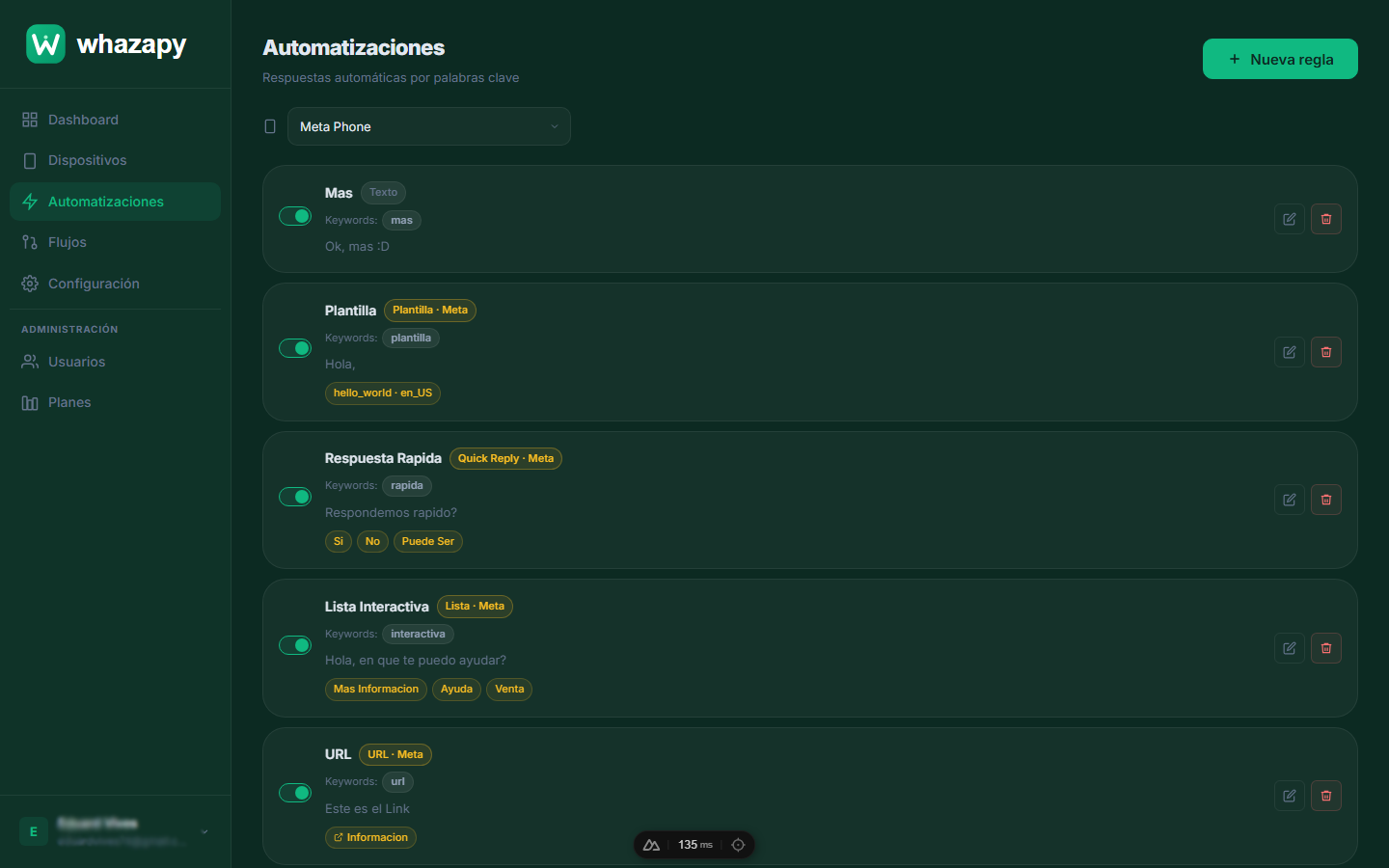
Task: Click the devtools inspector target icon
Action: 738,845
